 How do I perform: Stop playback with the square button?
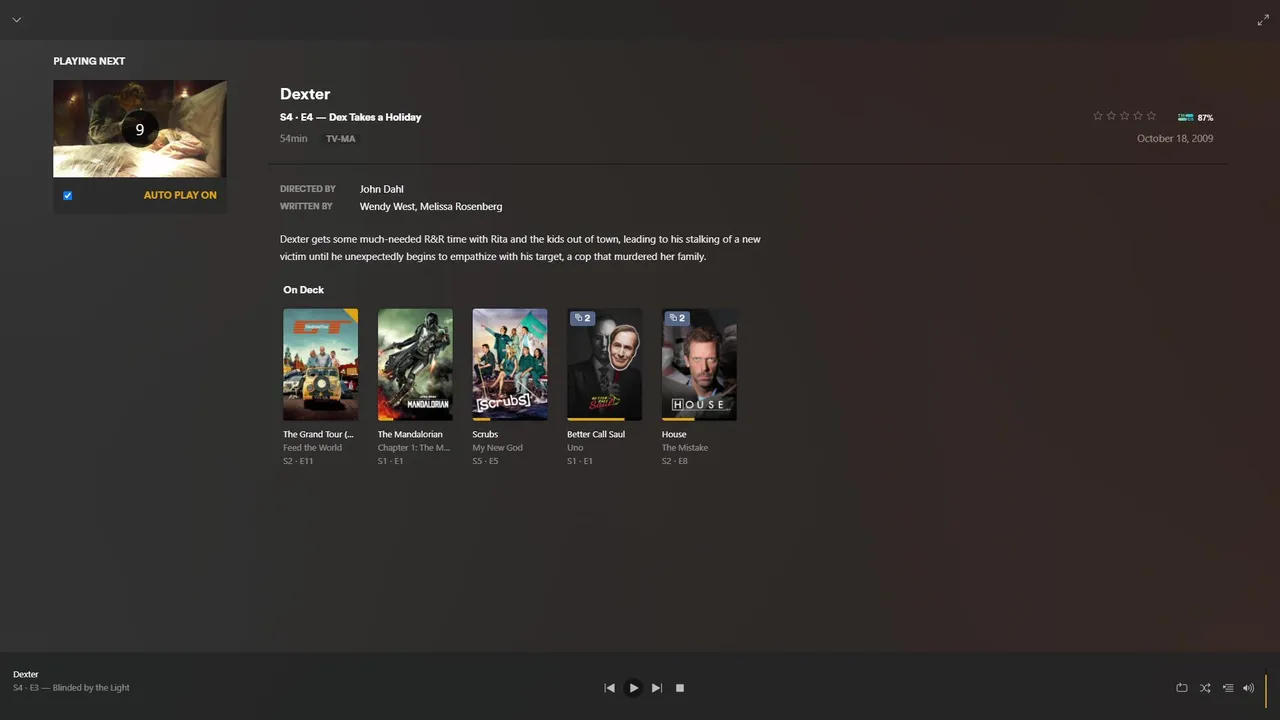(x=680, y=688)
